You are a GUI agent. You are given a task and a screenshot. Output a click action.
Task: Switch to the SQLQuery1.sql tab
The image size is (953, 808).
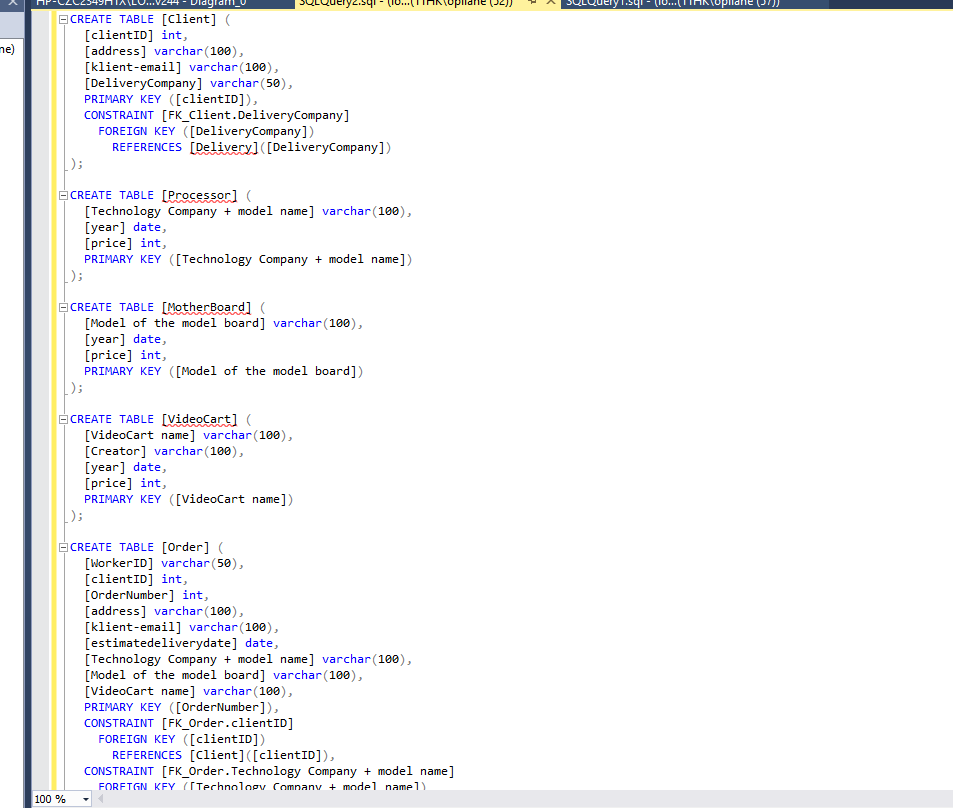tap(670, 3)
